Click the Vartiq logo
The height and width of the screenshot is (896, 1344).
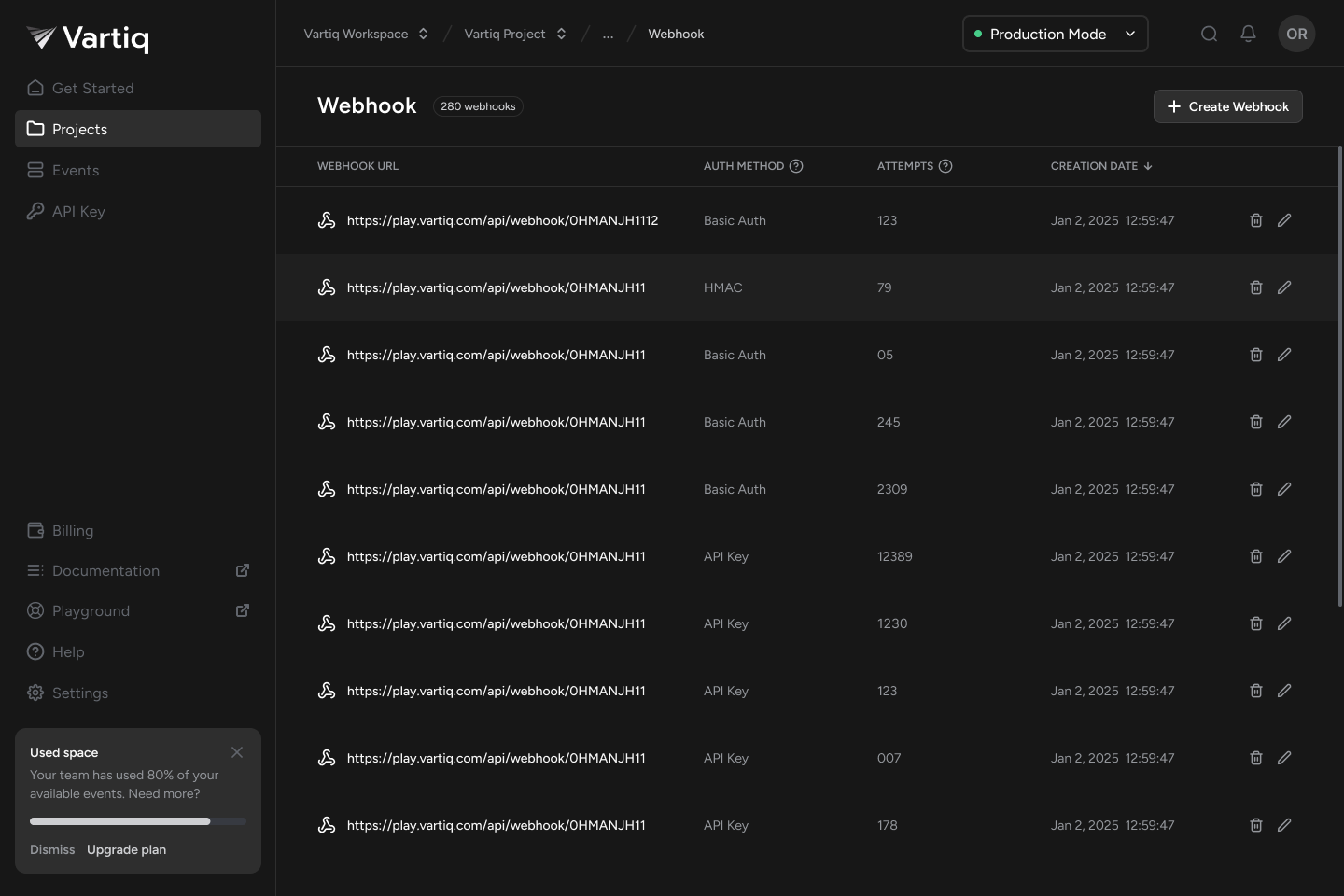tap(88, 37)
